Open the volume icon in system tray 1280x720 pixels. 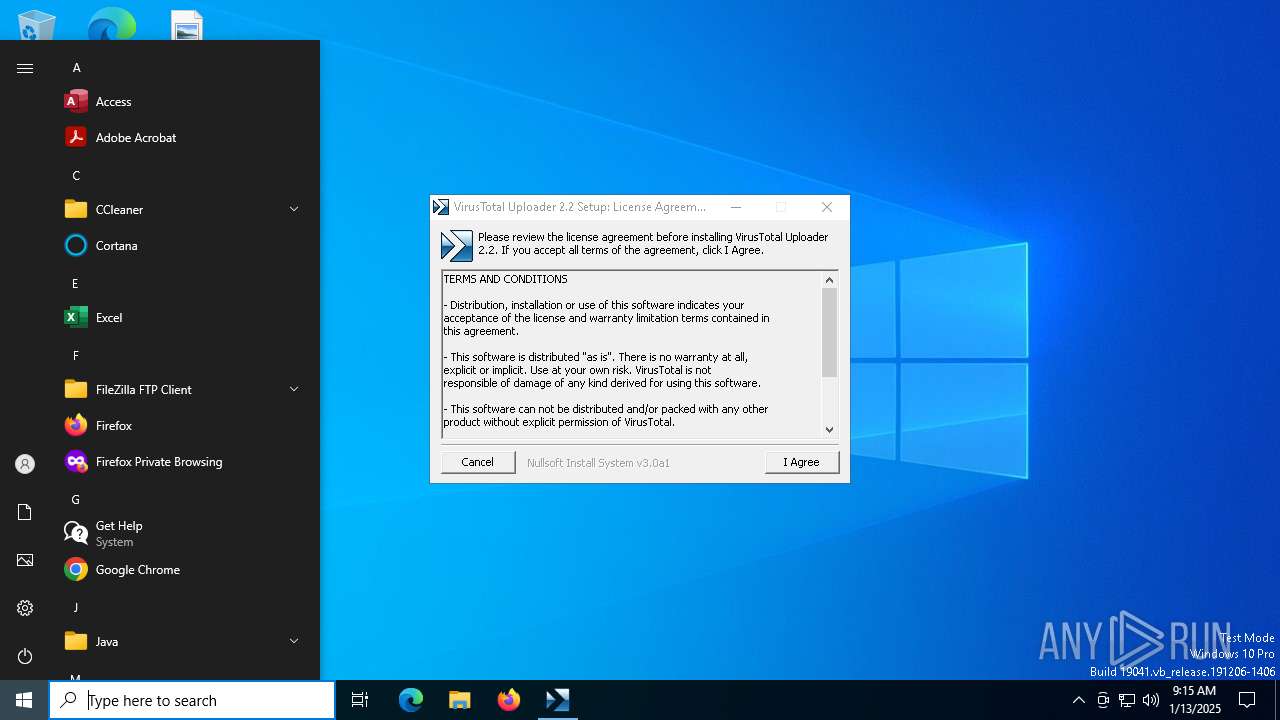[x=1151, y=700]
